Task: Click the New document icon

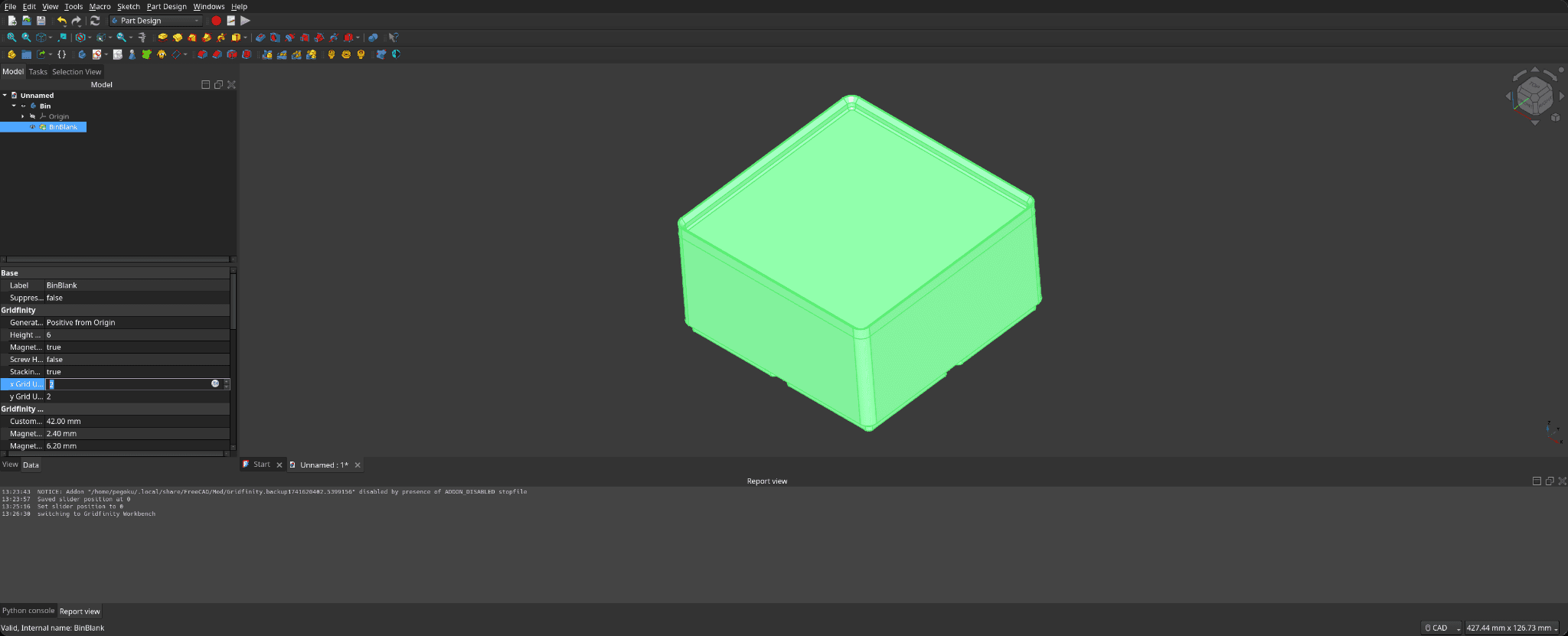Action: (12, 21)
